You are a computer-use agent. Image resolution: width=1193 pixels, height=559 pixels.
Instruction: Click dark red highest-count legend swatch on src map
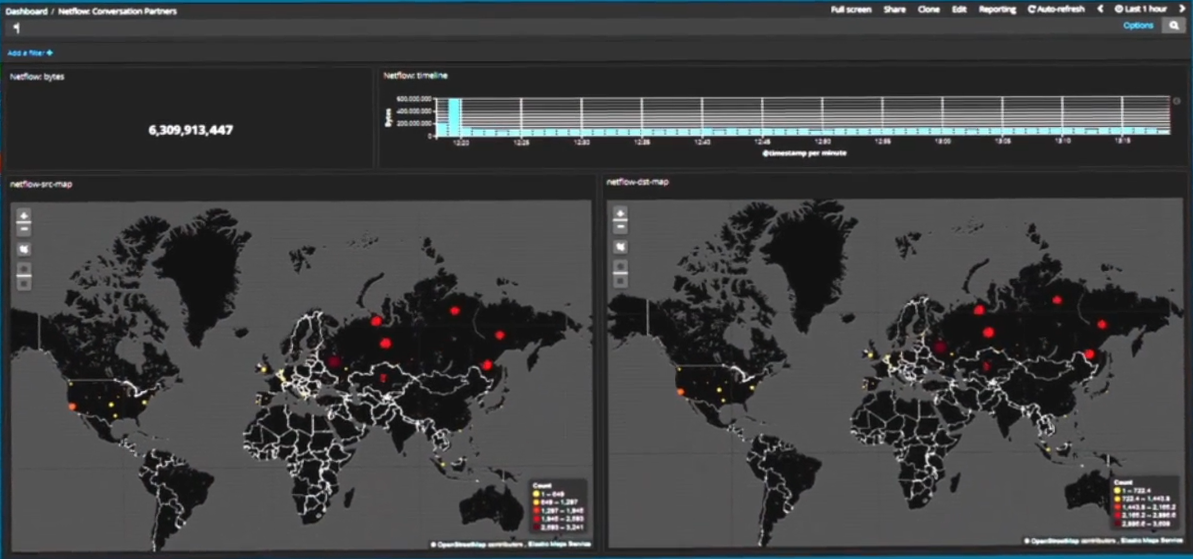pyautogui.click(x=537, y=526)
